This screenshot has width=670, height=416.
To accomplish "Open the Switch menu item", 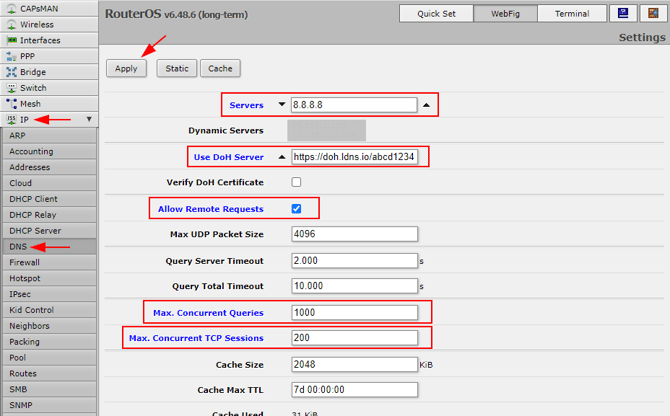I will point(33,88).
